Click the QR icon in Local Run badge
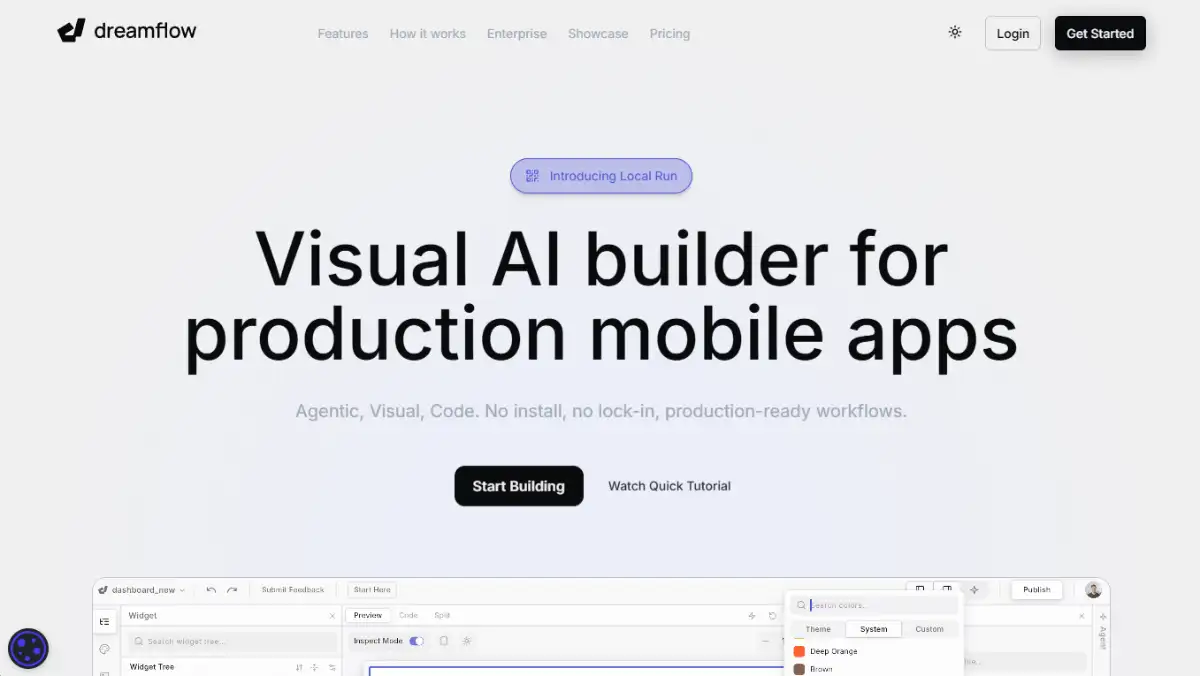This screenshot has height=676, width=1200. 533,176
